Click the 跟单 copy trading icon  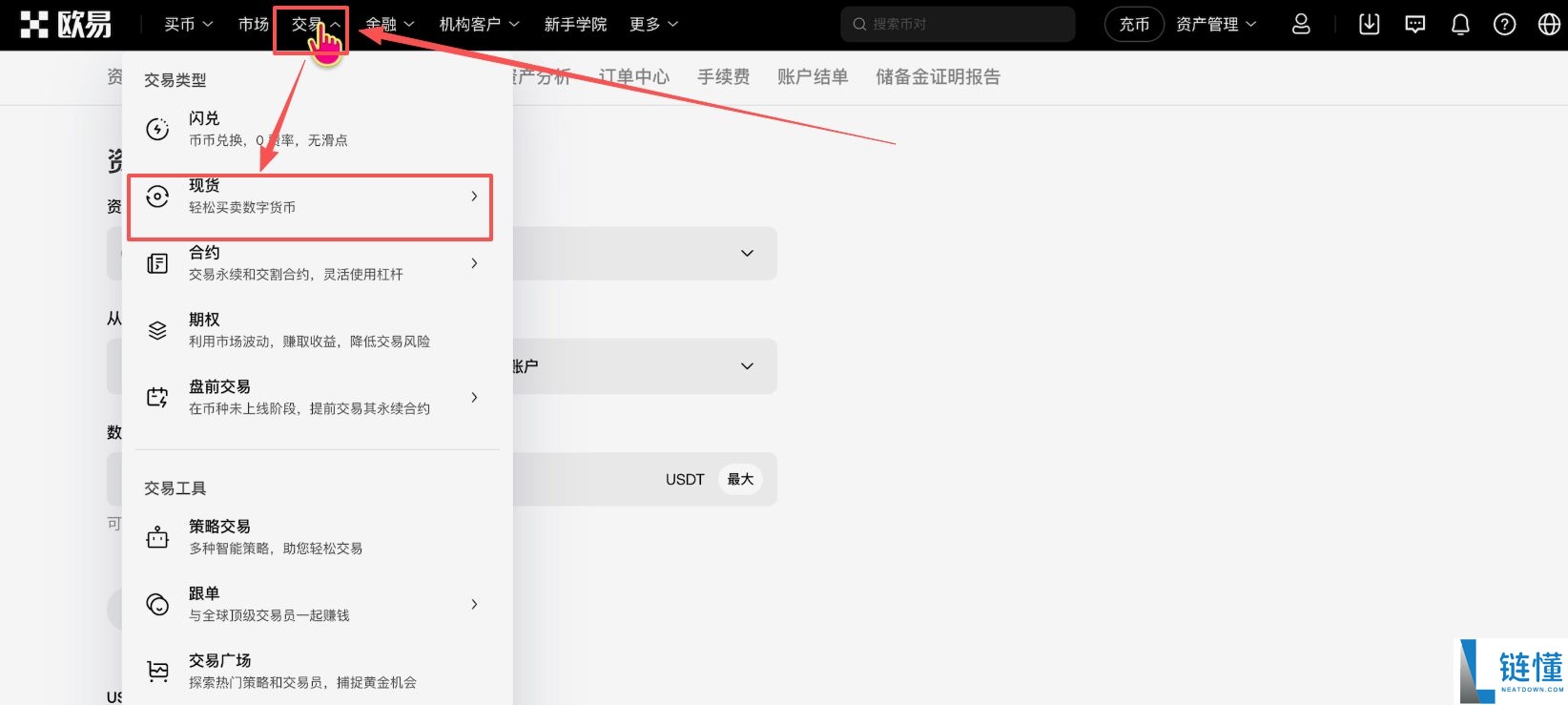tap(157, 604)
